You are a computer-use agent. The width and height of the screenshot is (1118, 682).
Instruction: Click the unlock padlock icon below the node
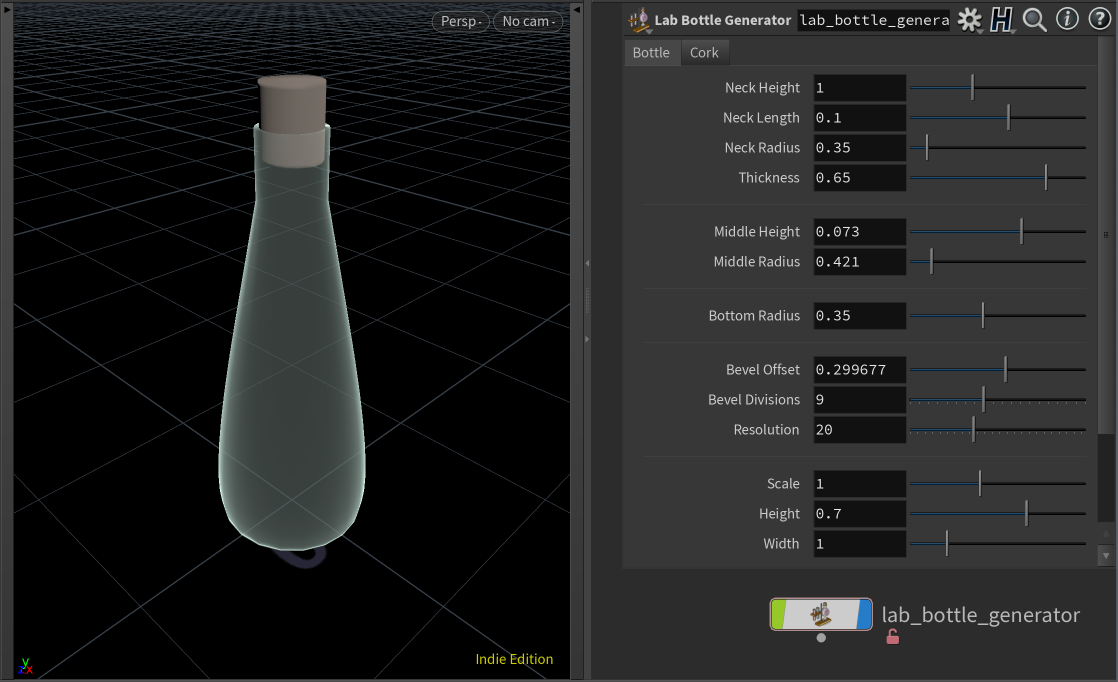[892, 635]
